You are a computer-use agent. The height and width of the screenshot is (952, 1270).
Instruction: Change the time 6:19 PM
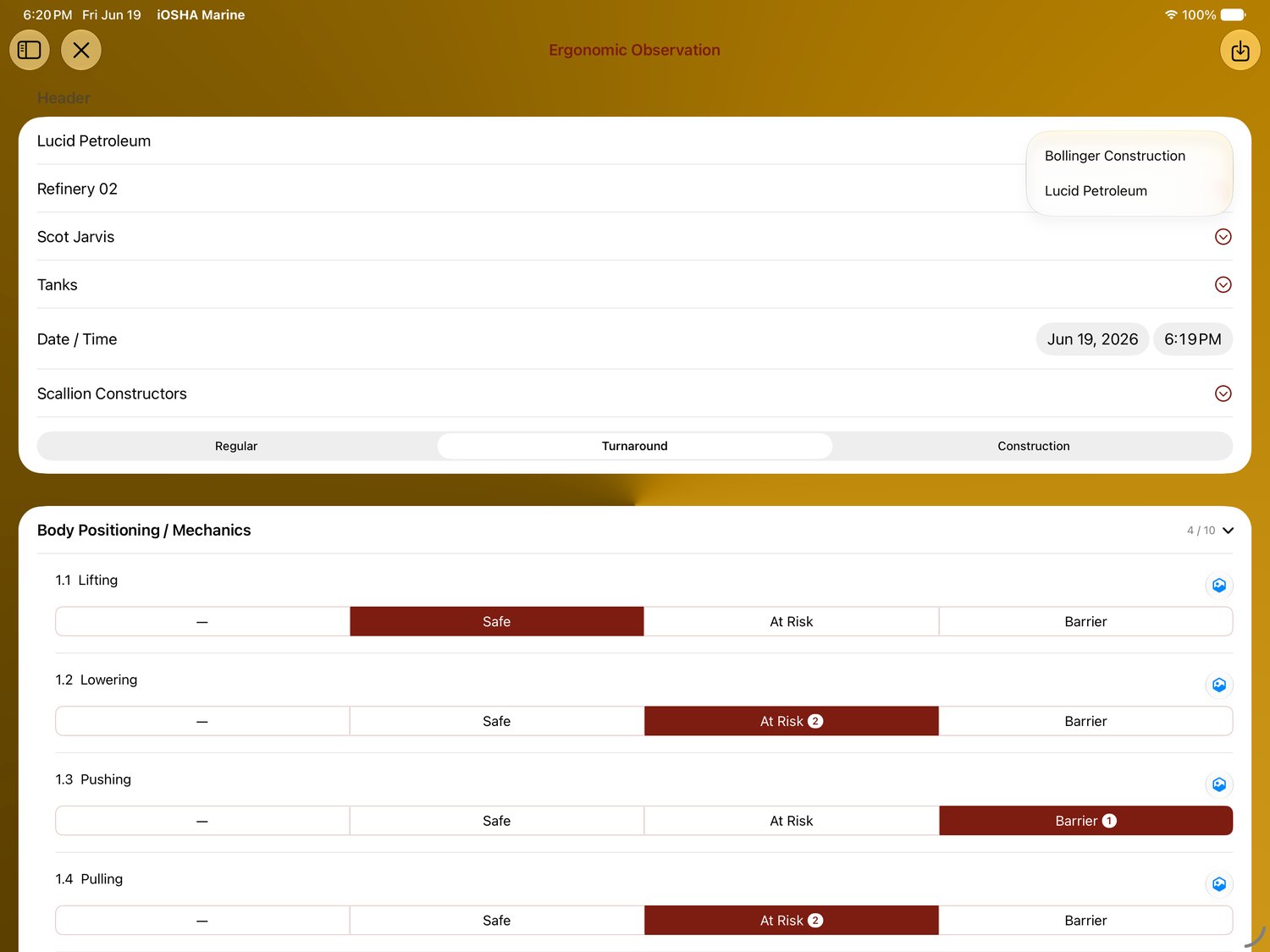(x=1193, y=339)
